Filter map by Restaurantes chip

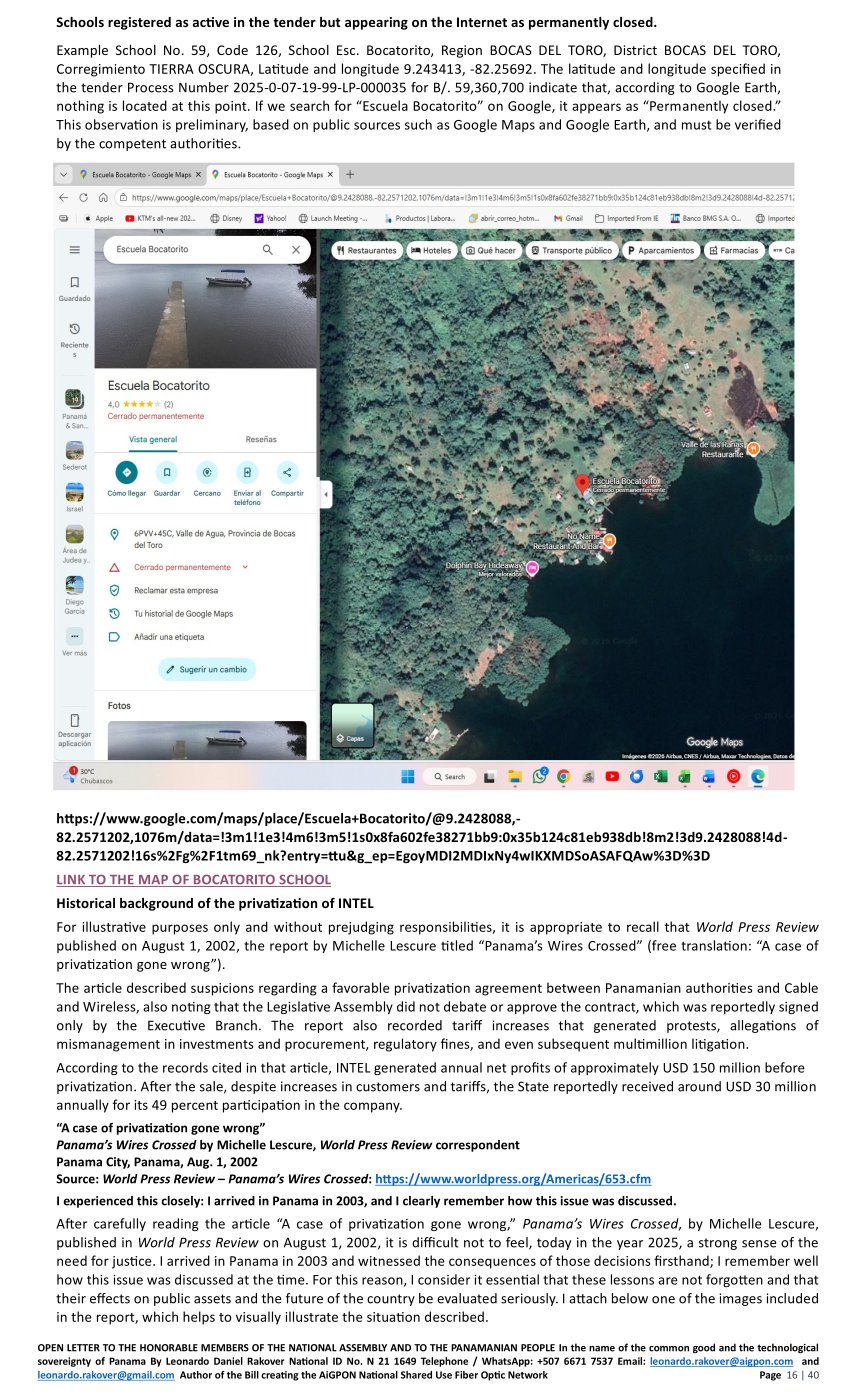click(x=365, y=250)
